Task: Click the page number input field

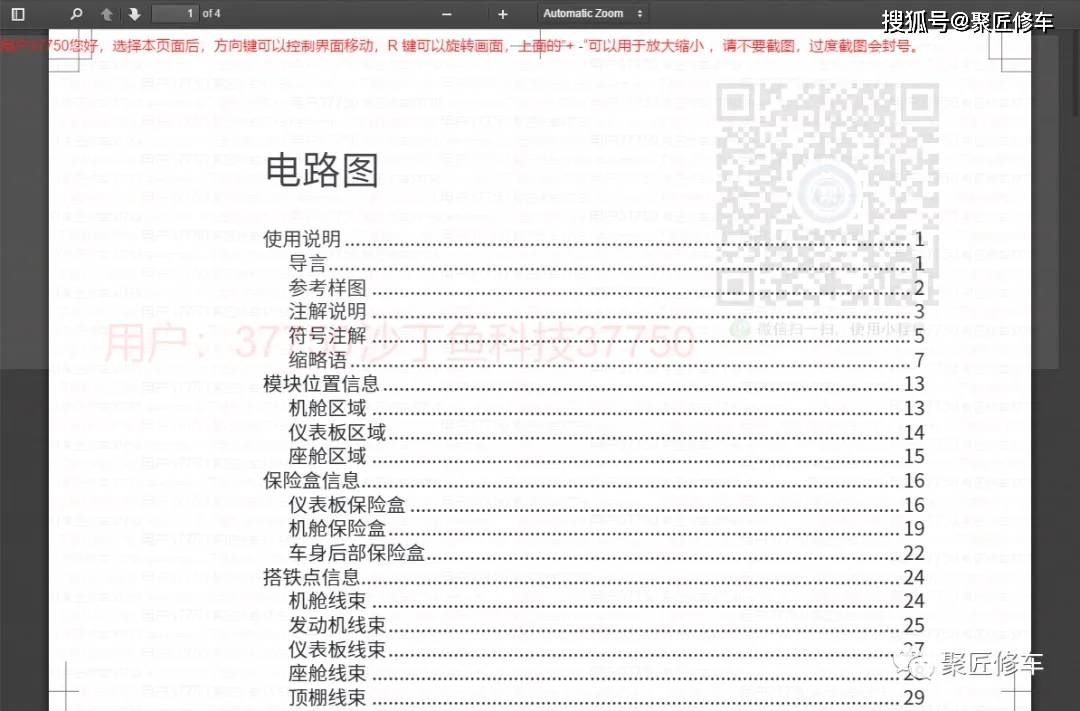Action: 175,14
